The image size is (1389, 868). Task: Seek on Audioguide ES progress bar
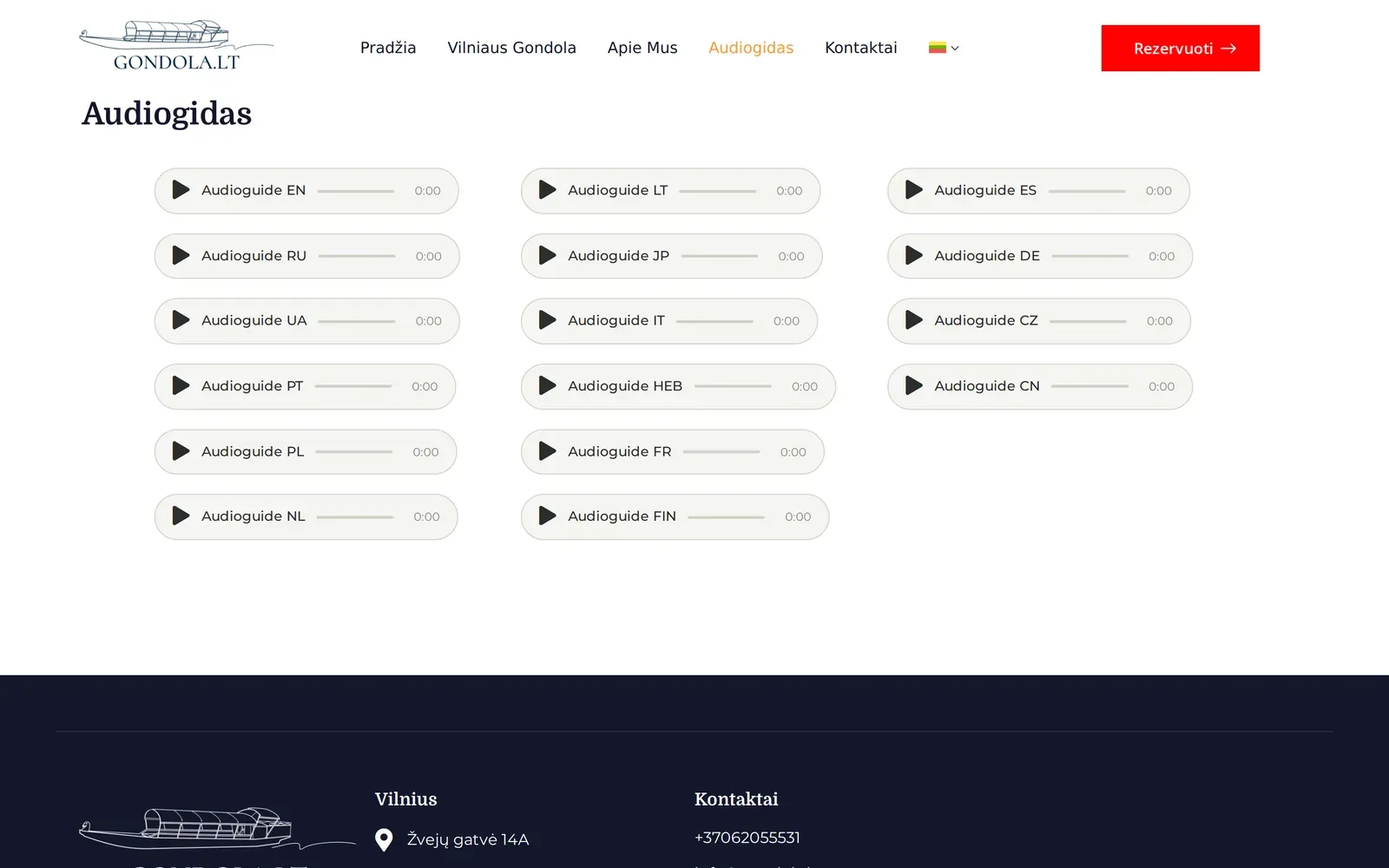(x=1087, y=191)
